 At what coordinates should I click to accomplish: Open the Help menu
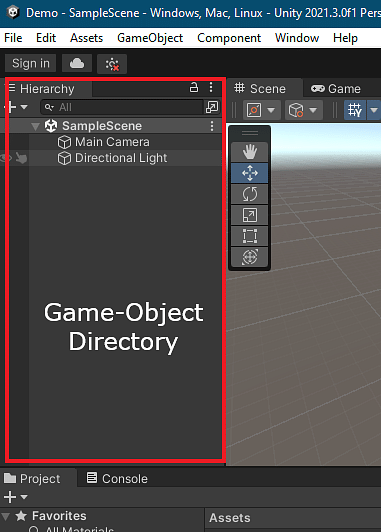[x=345, y=38]
